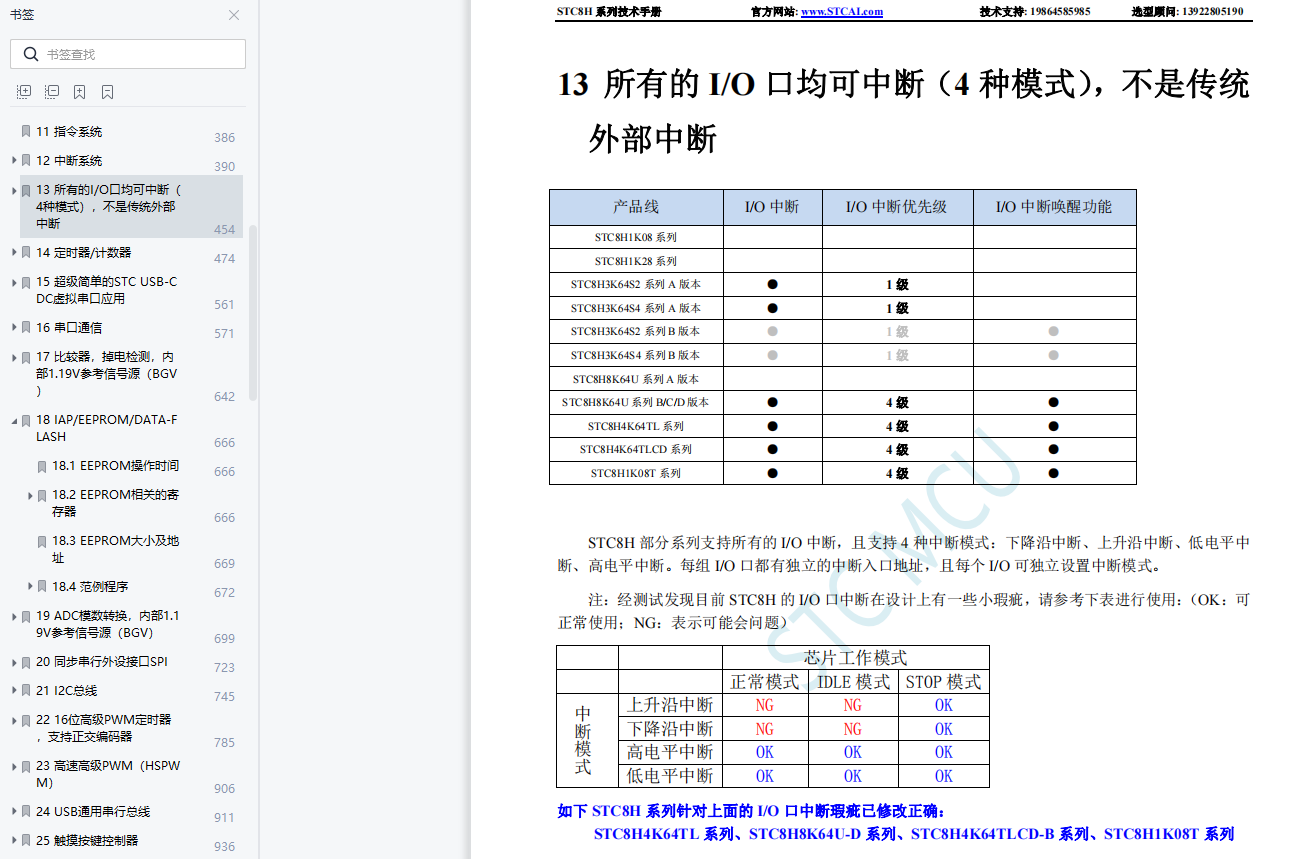This screenshot has height=859, width=1300.
Task: Open bookmark 23 高速高级PWM（HSPWM）
Action: click(x=108, y=774)
